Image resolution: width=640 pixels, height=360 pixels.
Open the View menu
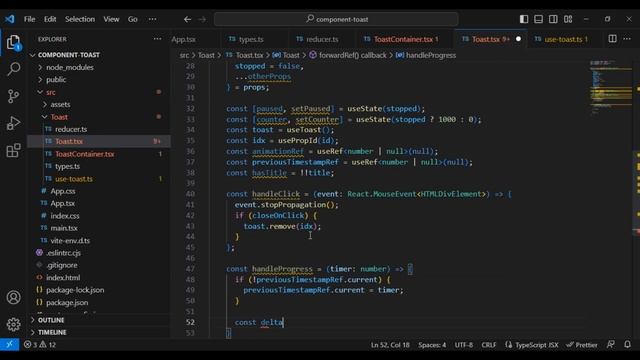[111, 19]
